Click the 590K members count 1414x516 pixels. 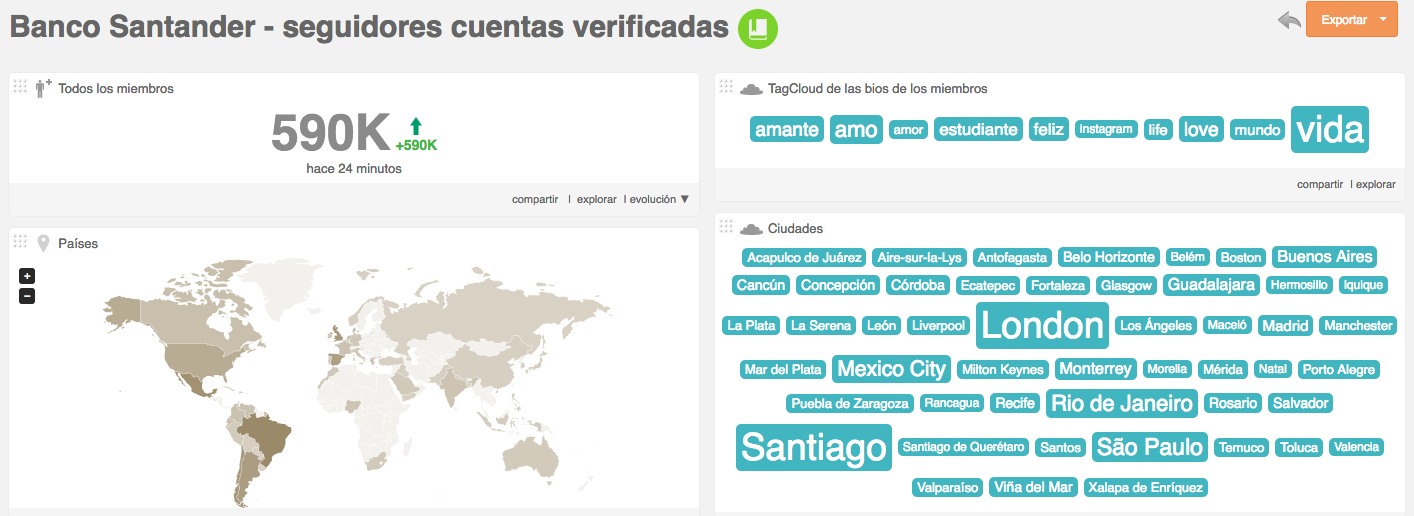330,133
